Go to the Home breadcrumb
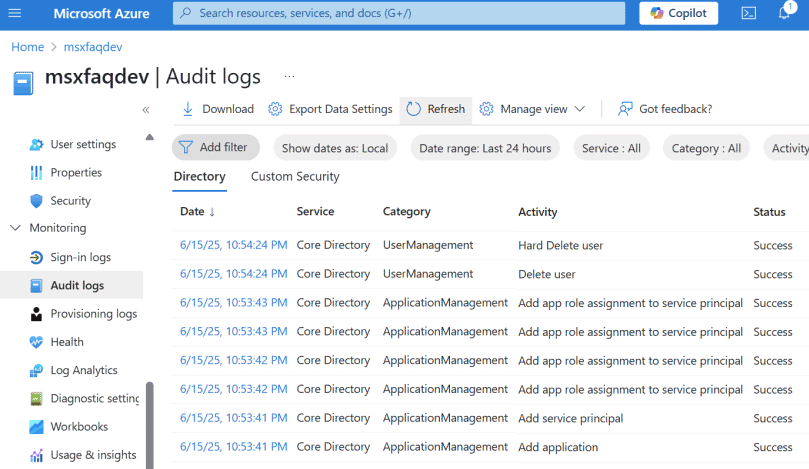The width and height of the screenshot is (809, 469). tap(27, 47)
